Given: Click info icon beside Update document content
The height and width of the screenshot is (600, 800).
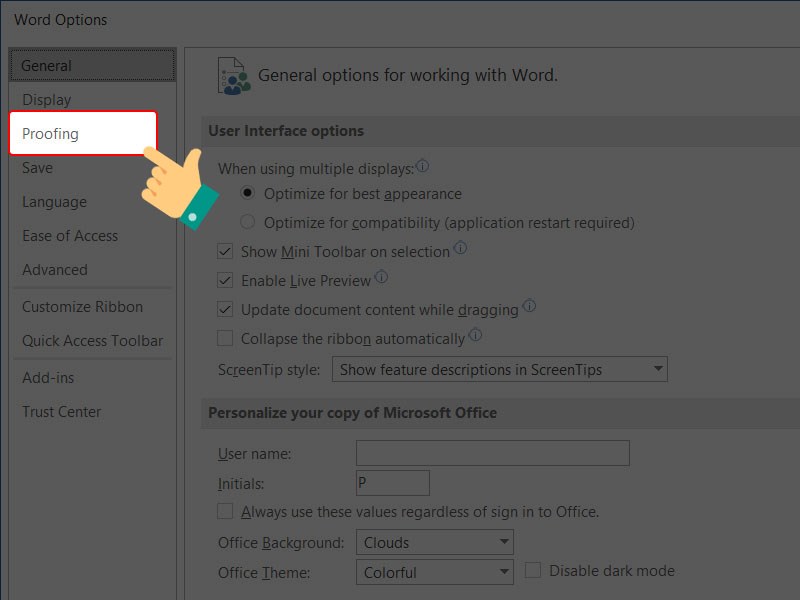Looking at the screenshot, I should [529, 307].
